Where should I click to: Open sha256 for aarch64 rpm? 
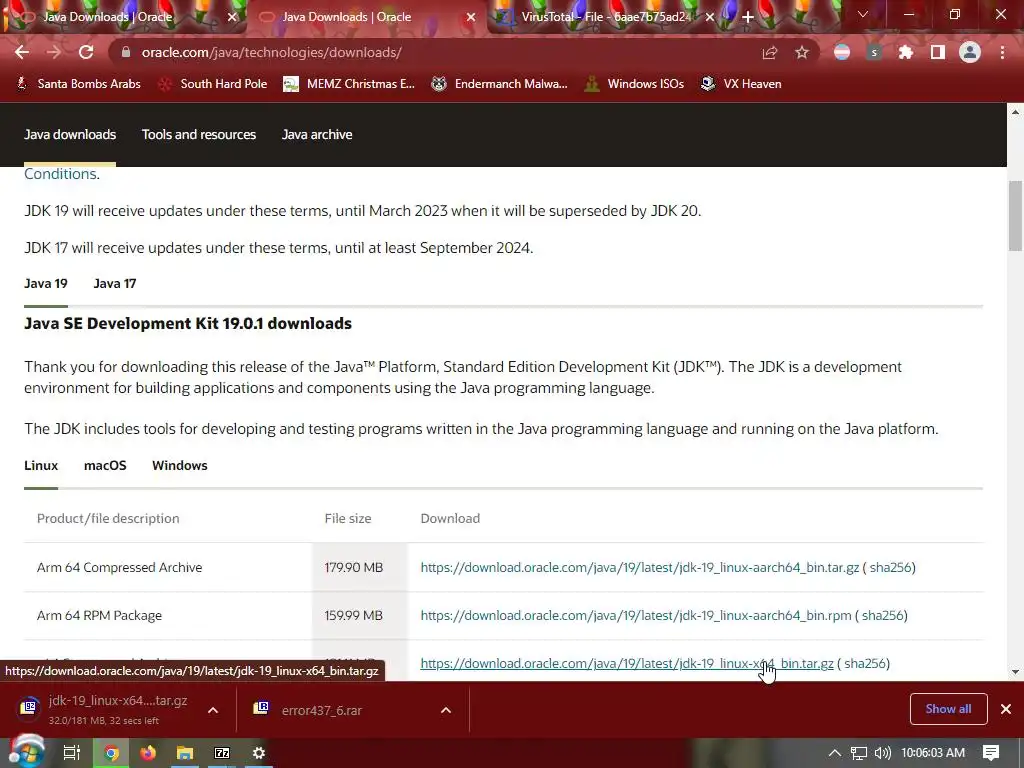882,615
